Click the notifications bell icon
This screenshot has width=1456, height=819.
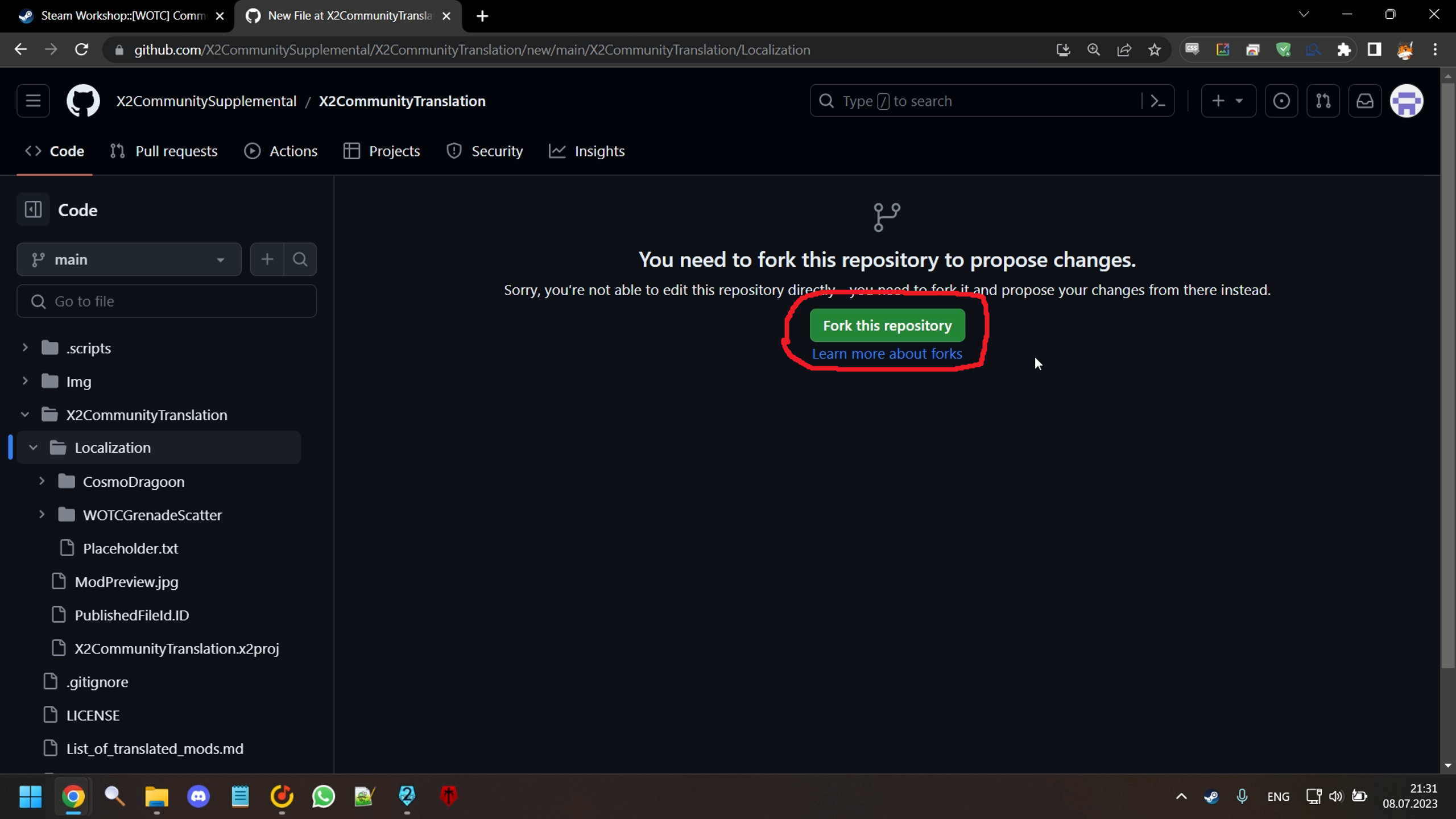coord(1365,100)
